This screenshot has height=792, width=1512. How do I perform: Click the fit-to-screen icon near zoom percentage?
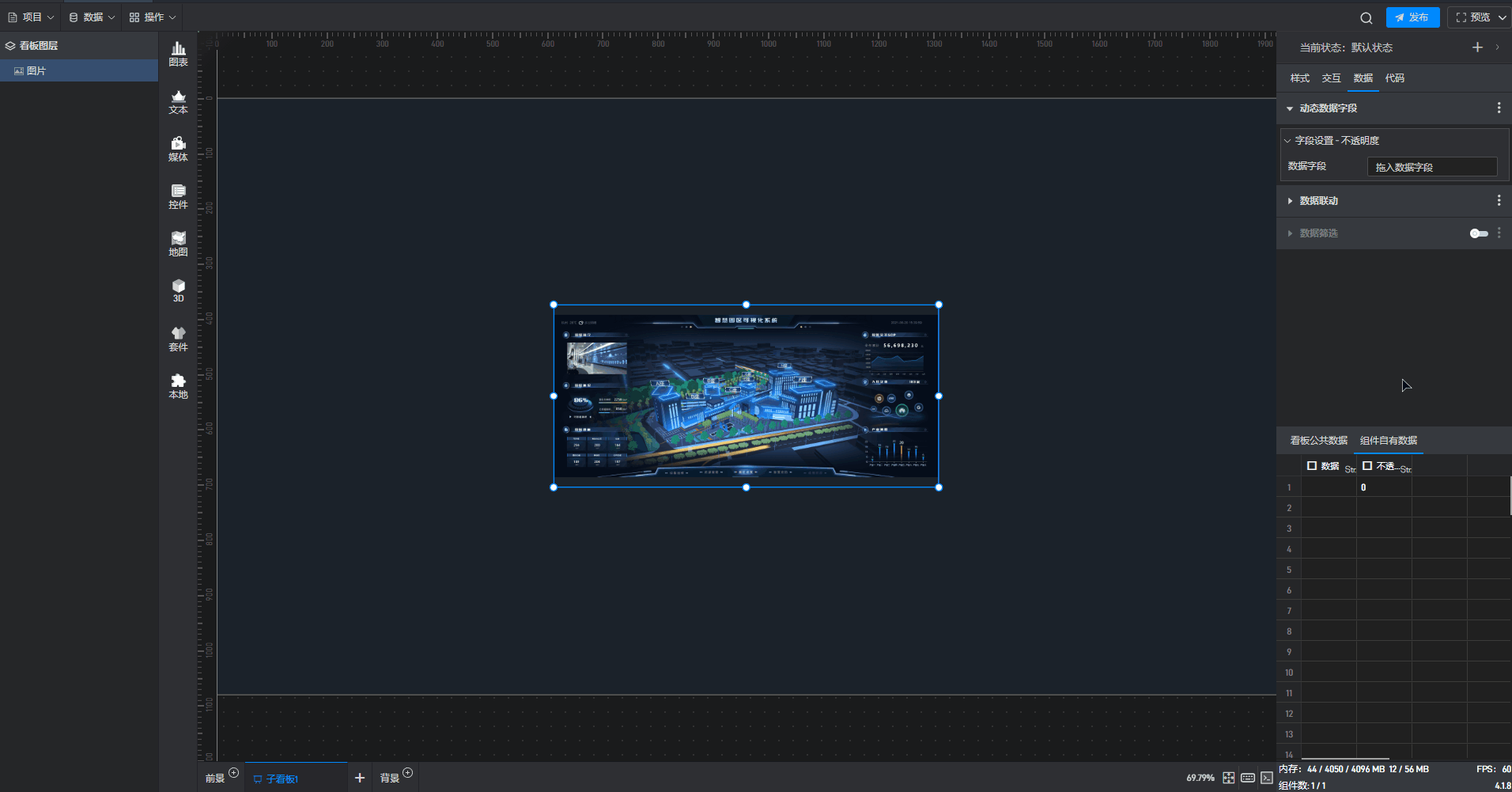click(1228, 778)
